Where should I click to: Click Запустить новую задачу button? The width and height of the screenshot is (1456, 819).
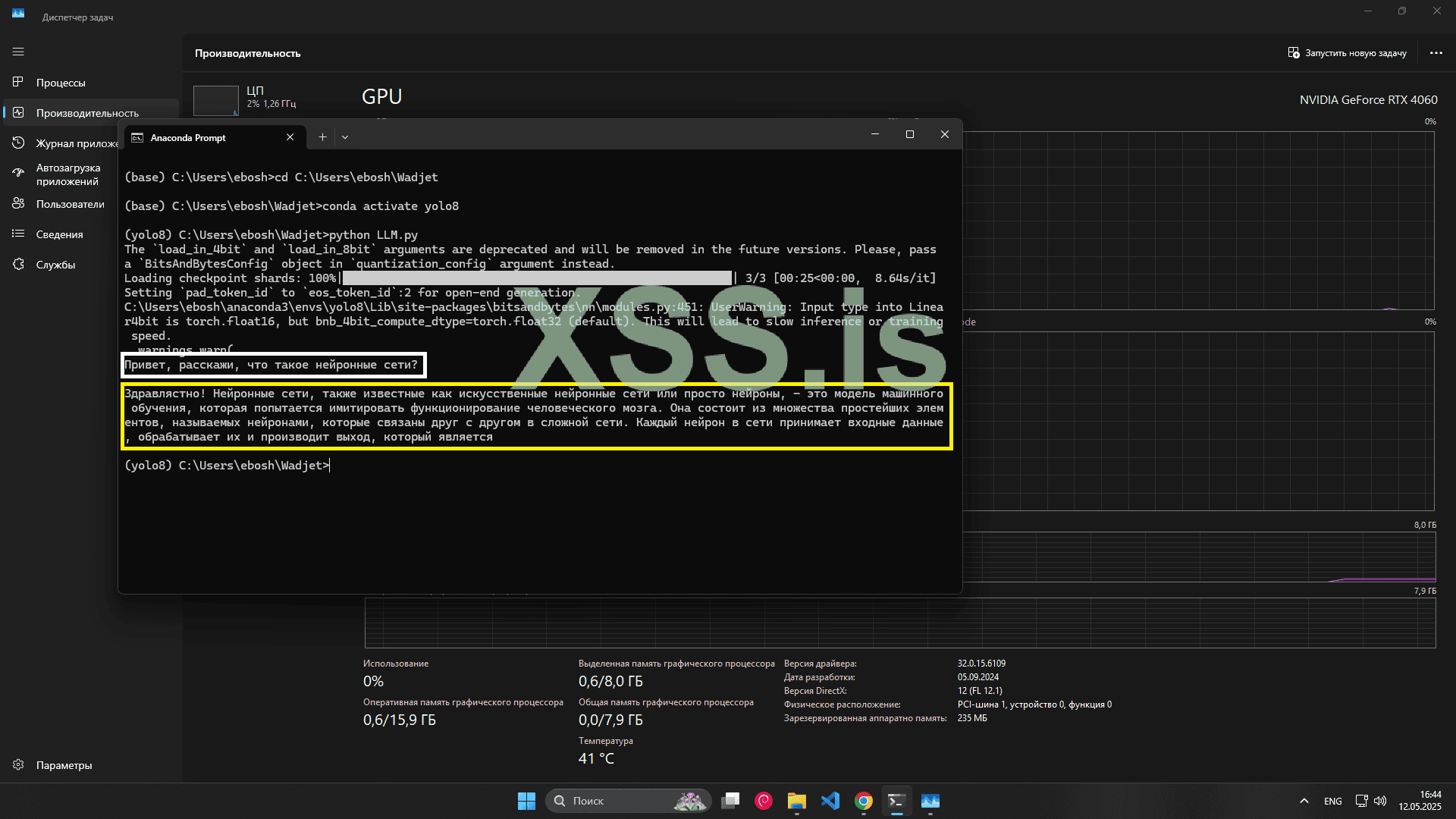1347,53
